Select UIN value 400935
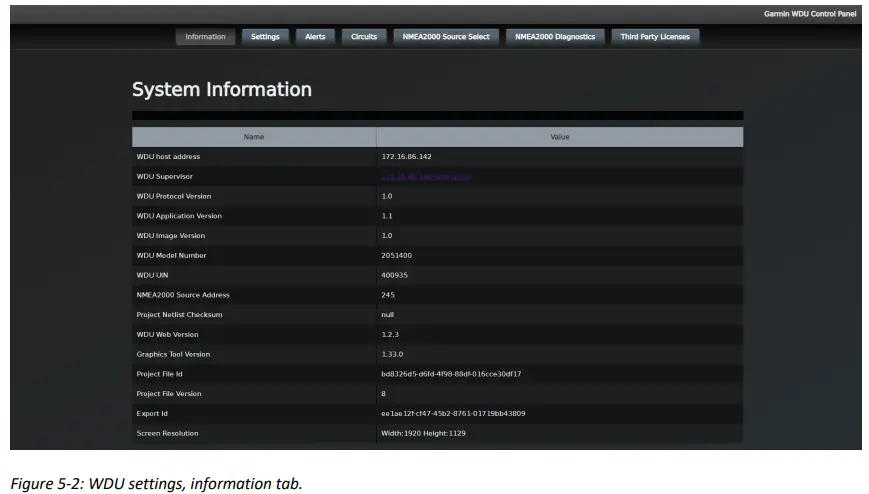The image size is (869, 494). click(x=395, y=276)
